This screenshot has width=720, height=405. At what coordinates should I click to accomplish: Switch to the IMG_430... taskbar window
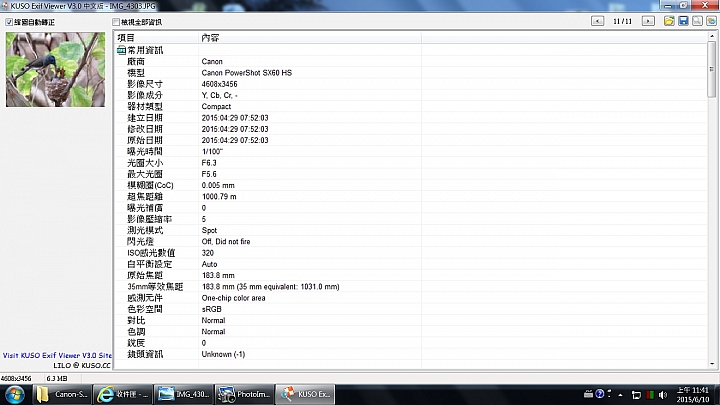pos(184,394)
